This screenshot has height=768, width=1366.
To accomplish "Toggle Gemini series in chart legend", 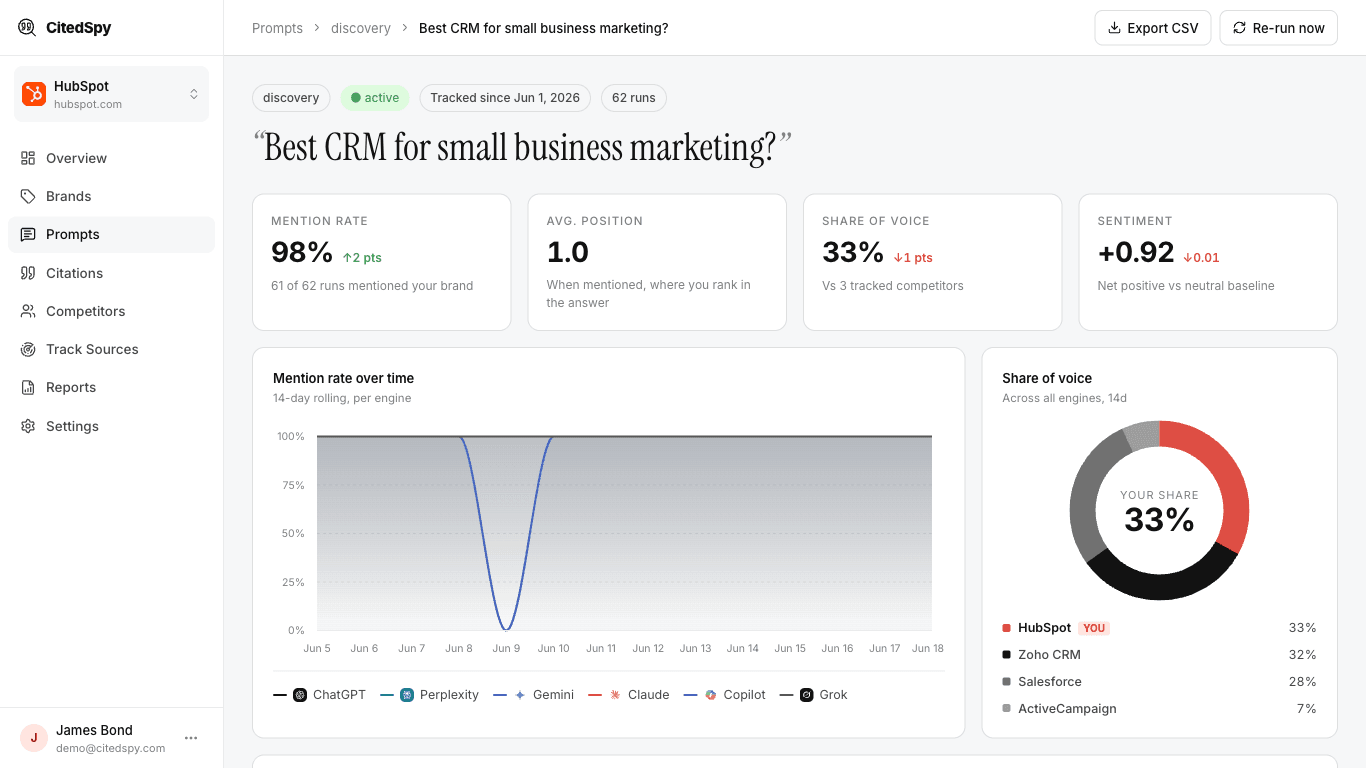I will 534,695.
